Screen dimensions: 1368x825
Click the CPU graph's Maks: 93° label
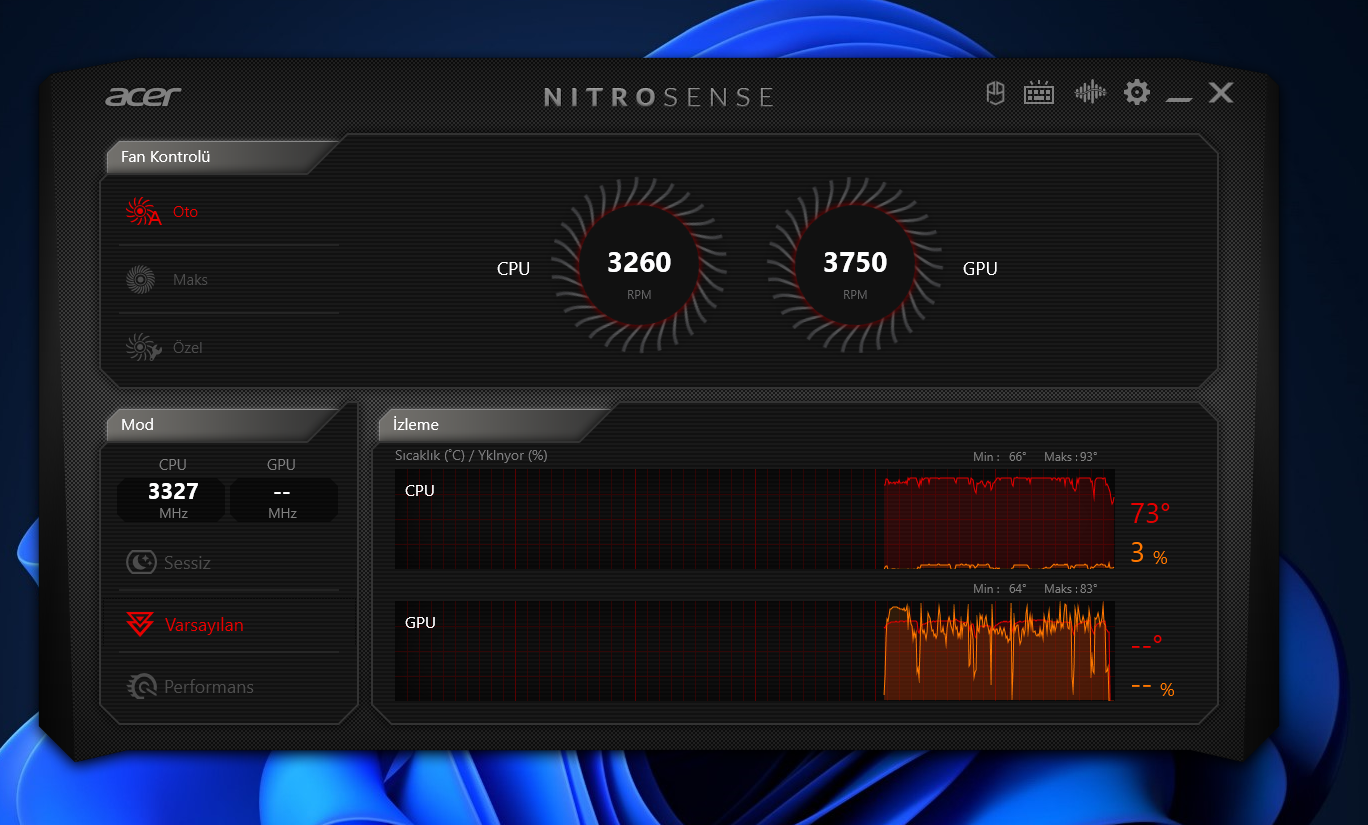click(1071, 457)
